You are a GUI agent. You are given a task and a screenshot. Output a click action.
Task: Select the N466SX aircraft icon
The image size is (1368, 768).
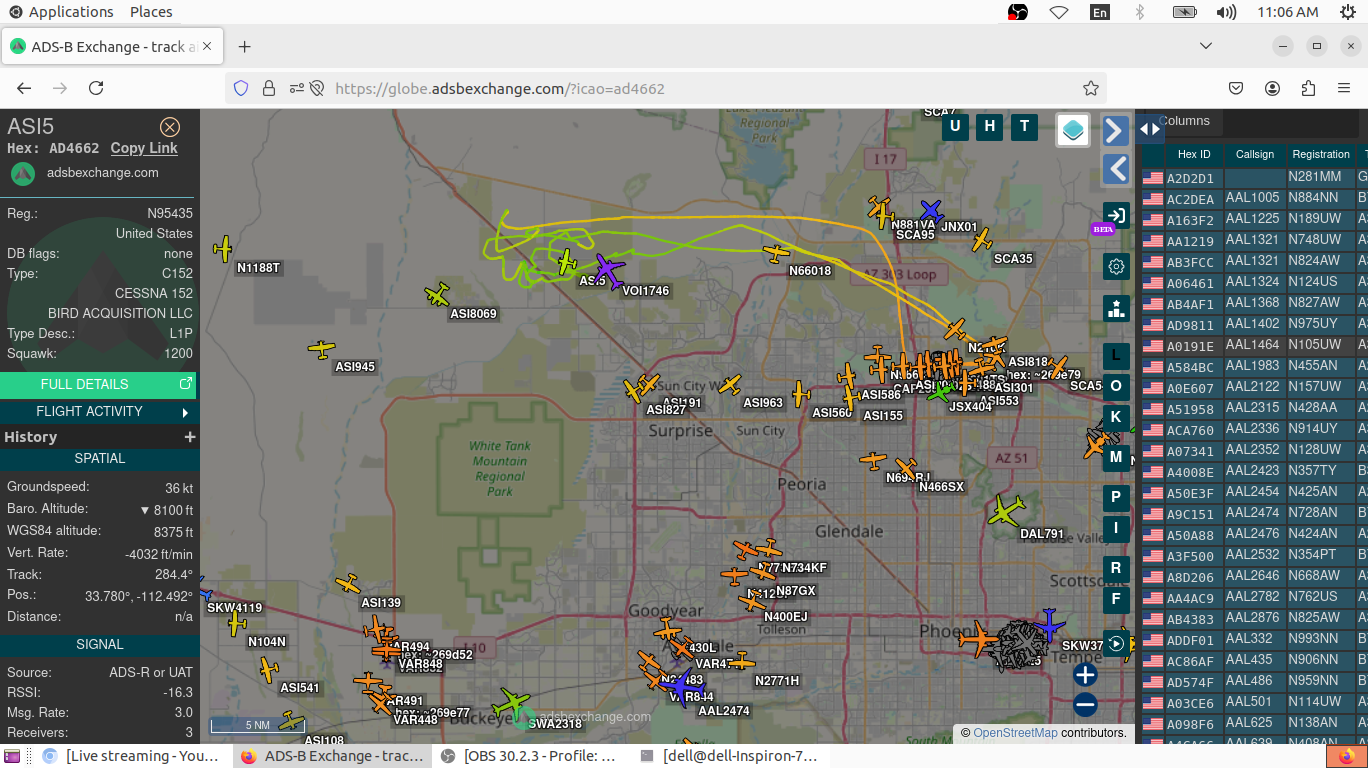click(906, 467)
